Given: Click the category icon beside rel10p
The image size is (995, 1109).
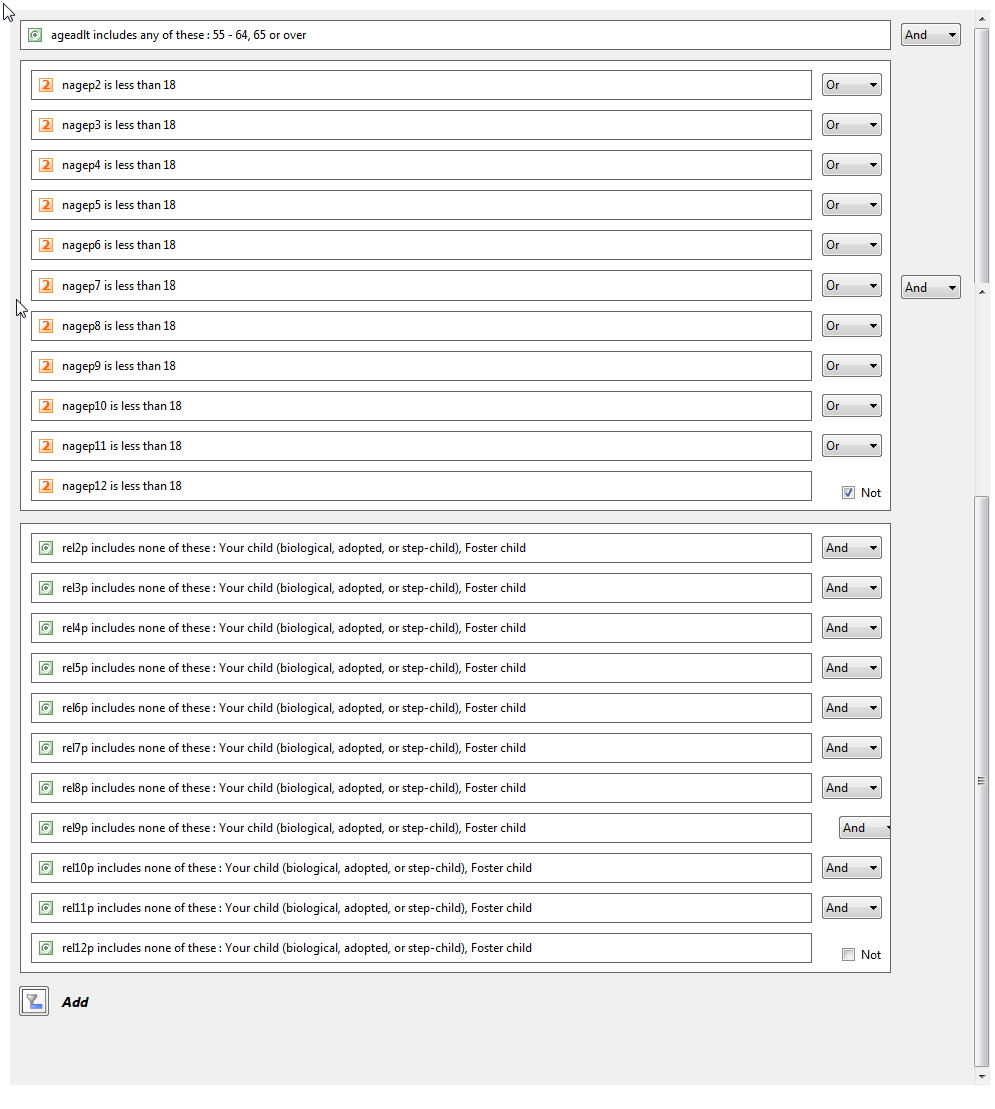Looking at the screenshot, I should click(x=46, y=868).
